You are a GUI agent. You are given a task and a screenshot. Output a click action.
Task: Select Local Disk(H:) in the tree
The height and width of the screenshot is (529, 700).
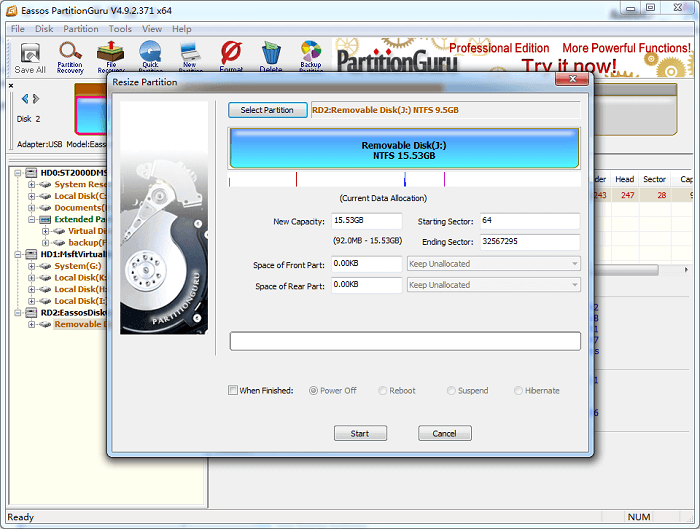point(80,289)
